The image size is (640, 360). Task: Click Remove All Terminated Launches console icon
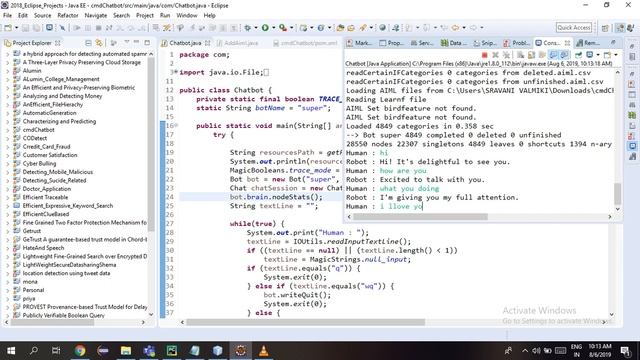click(x=506, y=55)
